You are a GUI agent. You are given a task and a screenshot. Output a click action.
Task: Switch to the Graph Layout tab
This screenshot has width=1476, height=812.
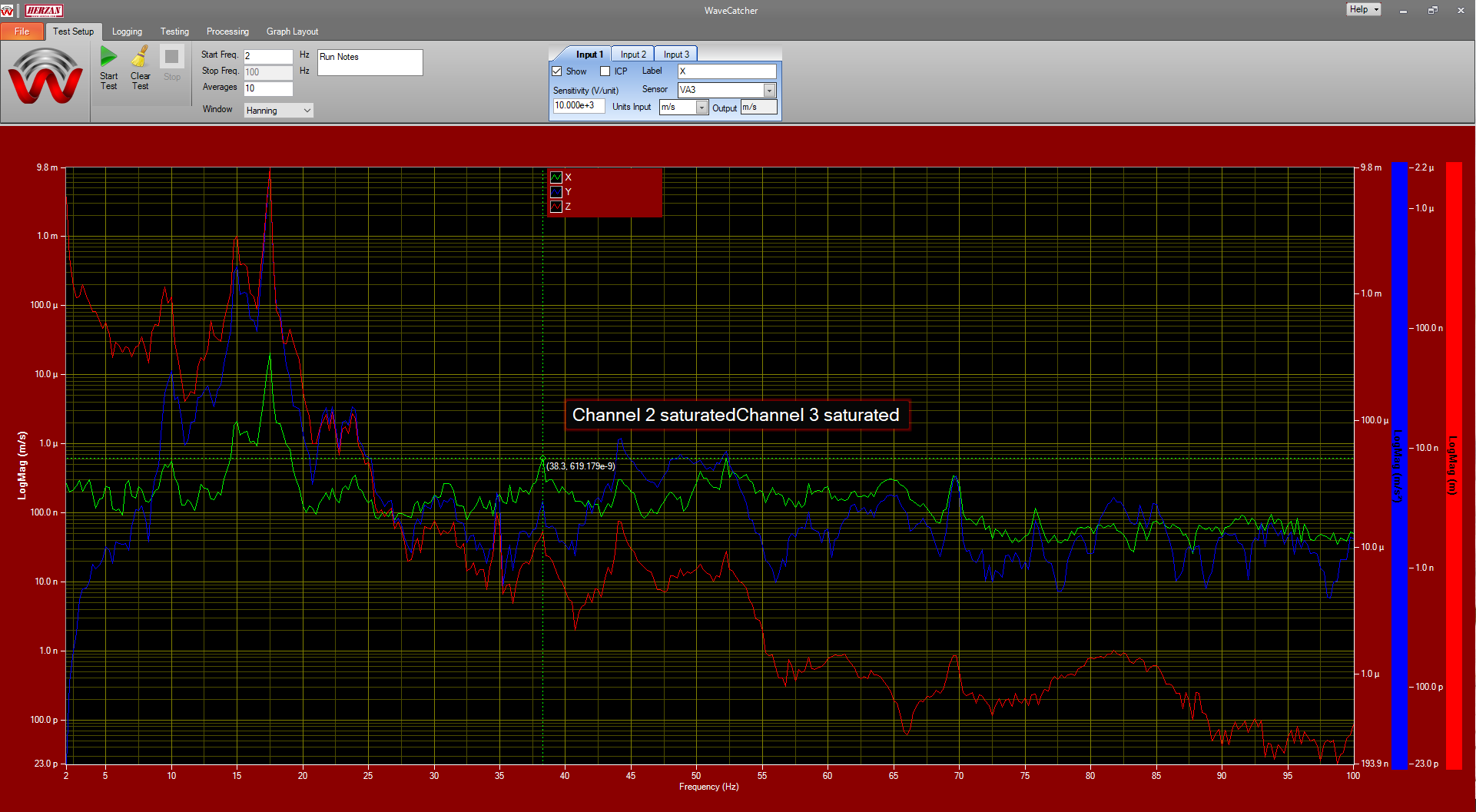click(292, 31)
